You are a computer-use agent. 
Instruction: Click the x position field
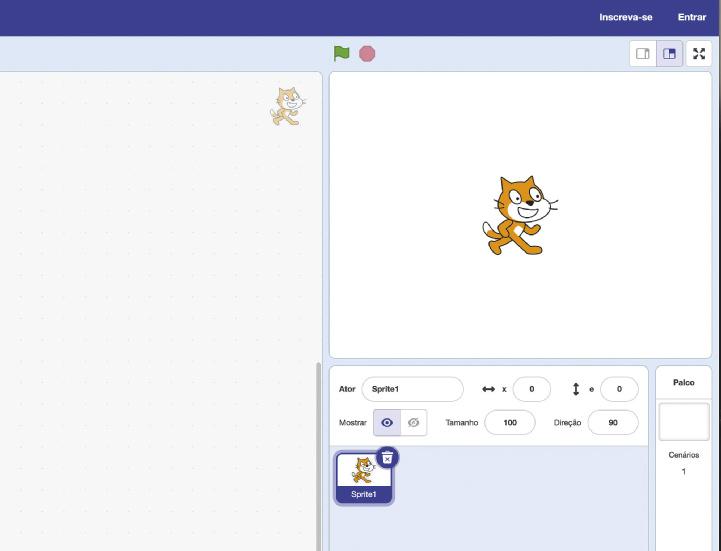click(532, 389)
